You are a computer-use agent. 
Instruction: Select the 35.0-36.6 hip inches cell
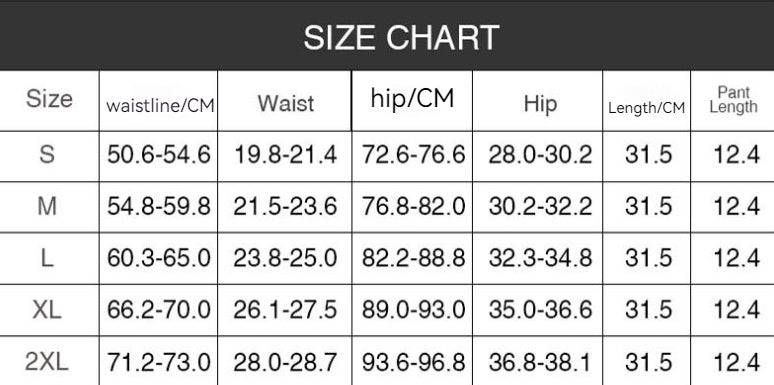click(x=540, y=310)
